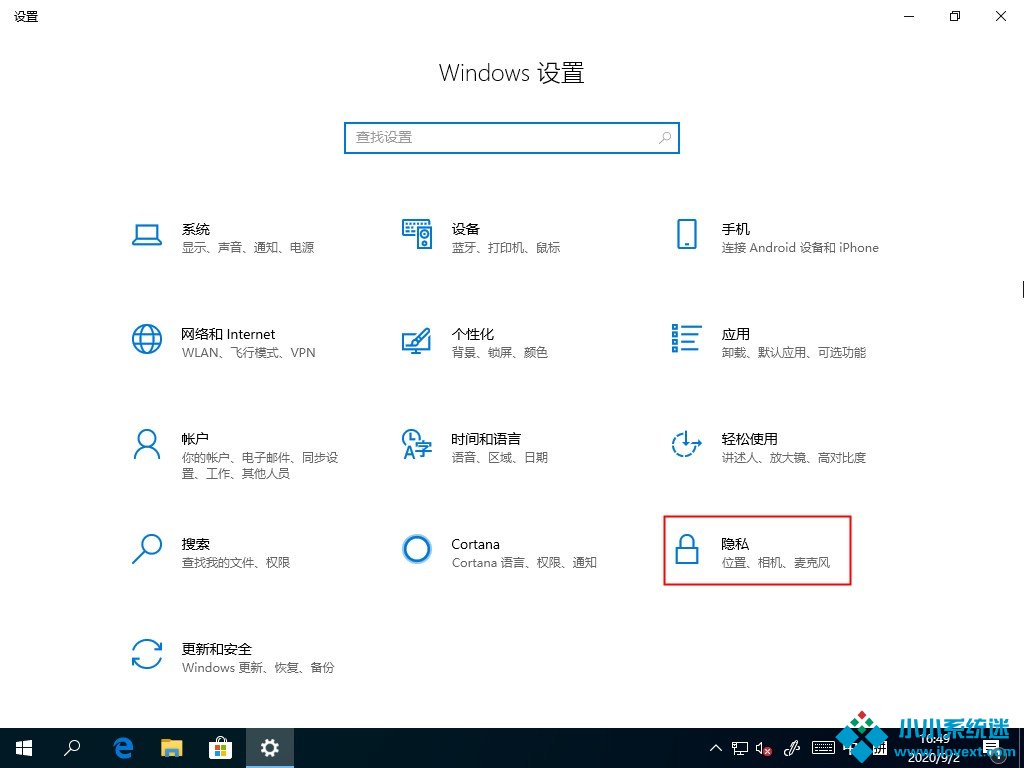The image size is (1024, 768).
Task: Open 手机 settings title
Action: [x=735, y=229]
